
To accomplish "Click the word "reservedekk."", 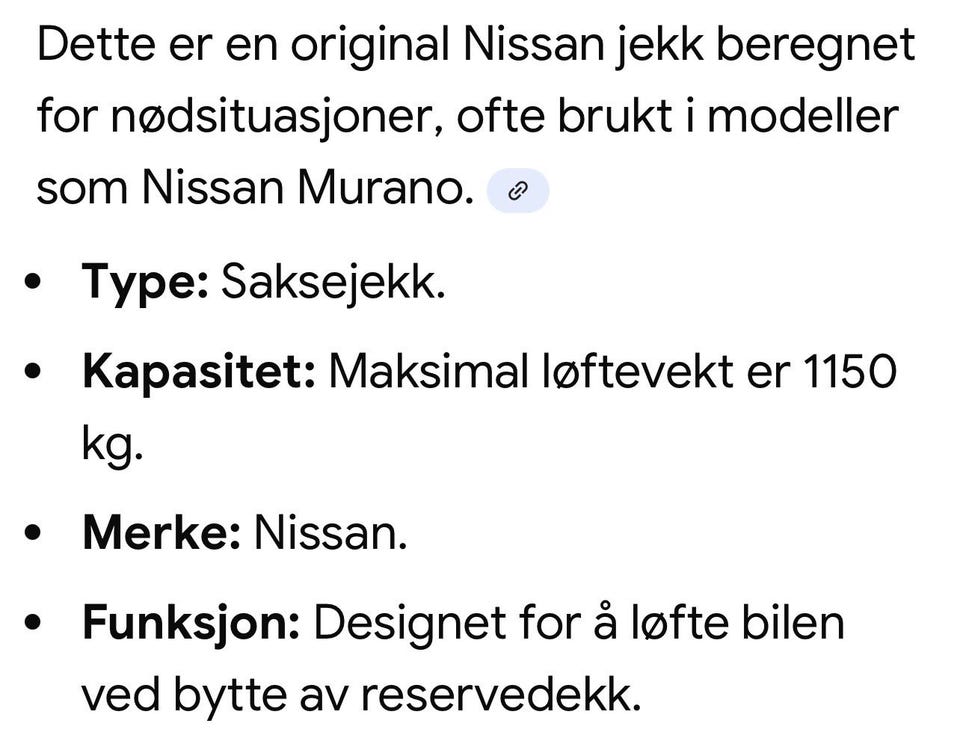I will pyautogui.click(x=500, y=695).
